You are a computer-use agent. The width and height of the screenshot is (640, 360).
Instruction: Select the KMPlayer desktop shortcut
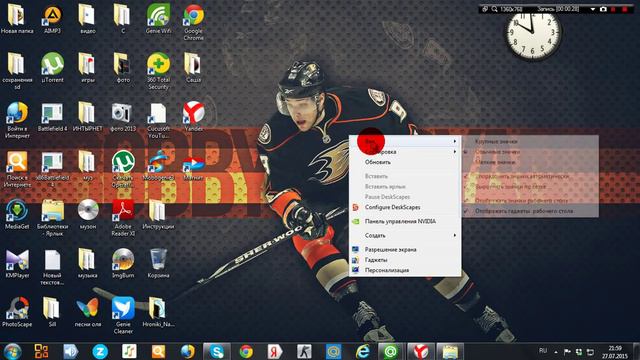pyautogui.click(x=17, y=263)
